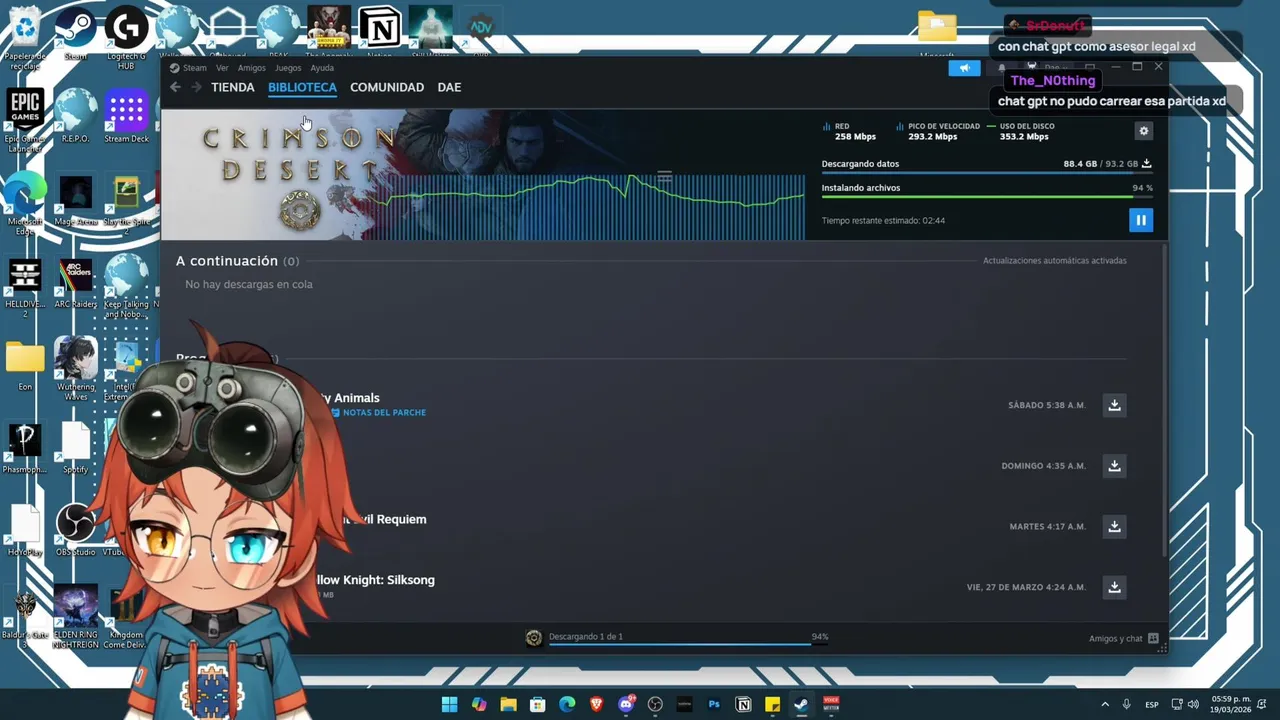Open Stream Deck desktop shortcut
Screen dimensions: 1280x720
point(126,115)
